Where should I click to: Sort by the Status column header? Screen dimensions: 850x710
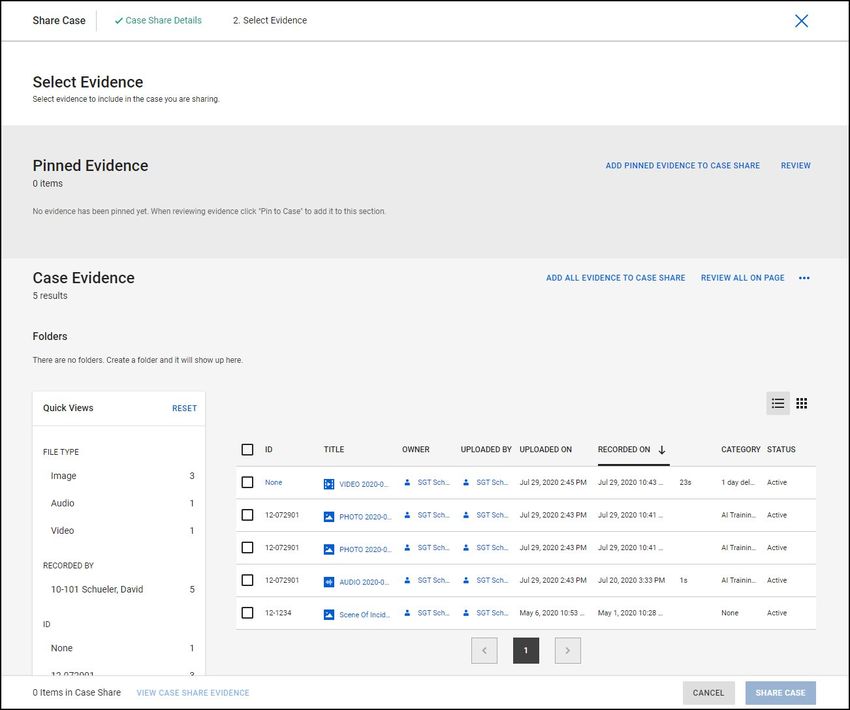coord(781,449)
